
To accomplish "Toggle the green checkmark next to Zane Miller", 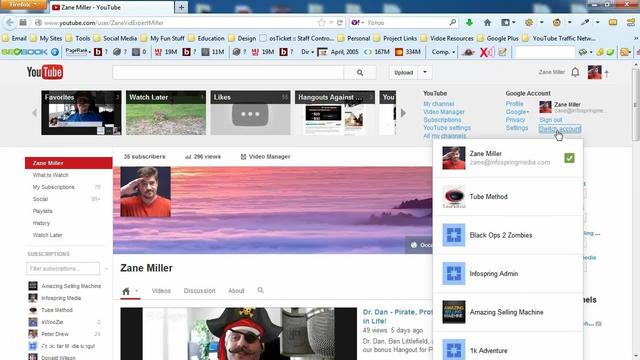I will [569, 158].
